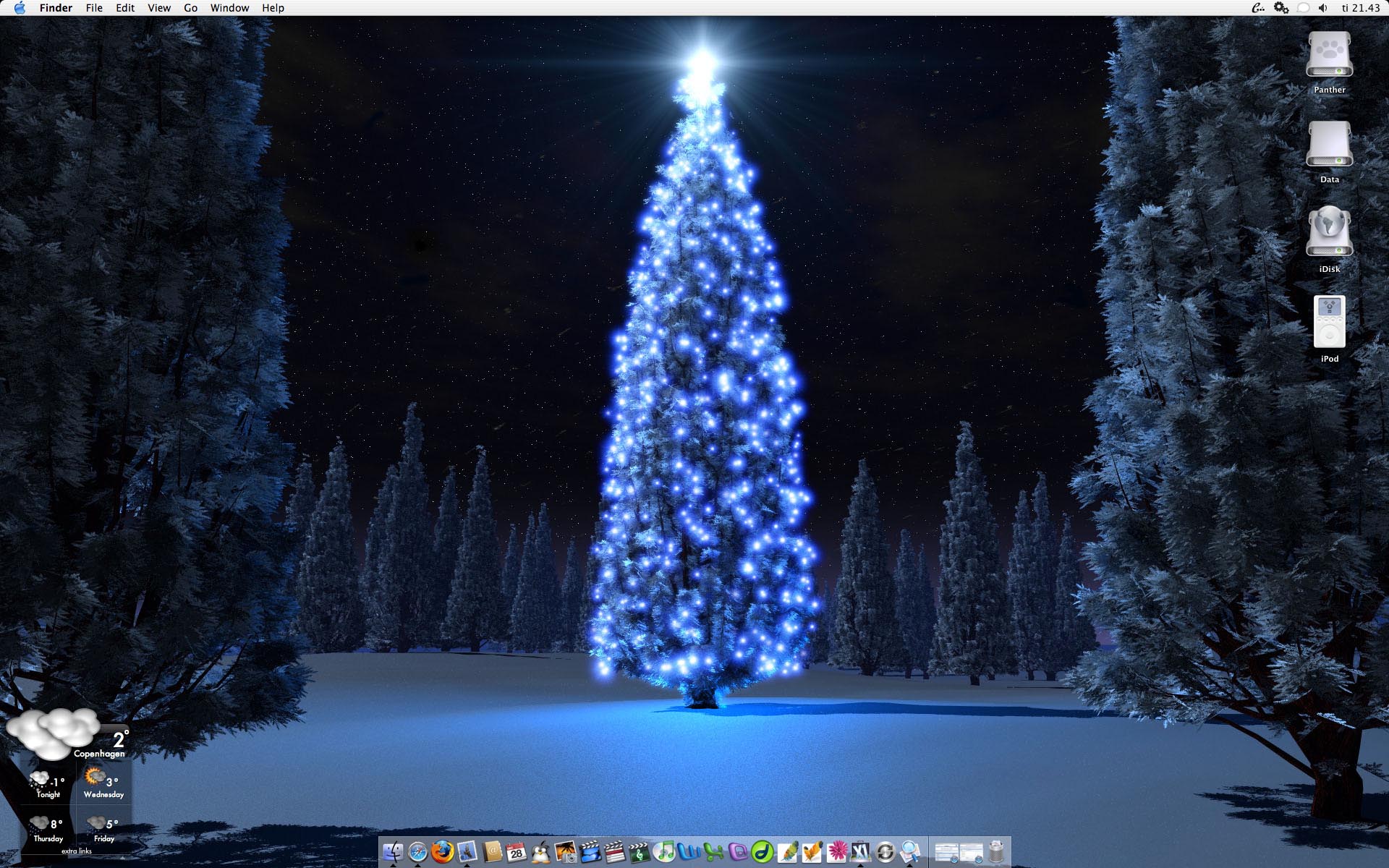Screen dimensions: 1389x868
Task: Click the clock showing ti 21.43
Action: click(x=1361, y=8)
